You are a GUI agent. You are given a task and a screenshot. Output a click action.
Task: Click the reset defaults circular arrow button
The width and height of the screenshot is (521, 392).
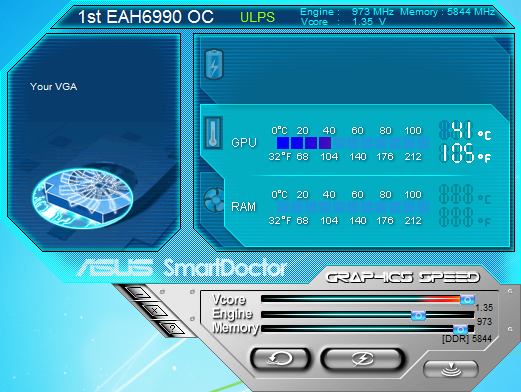click(x=280, y=359)
